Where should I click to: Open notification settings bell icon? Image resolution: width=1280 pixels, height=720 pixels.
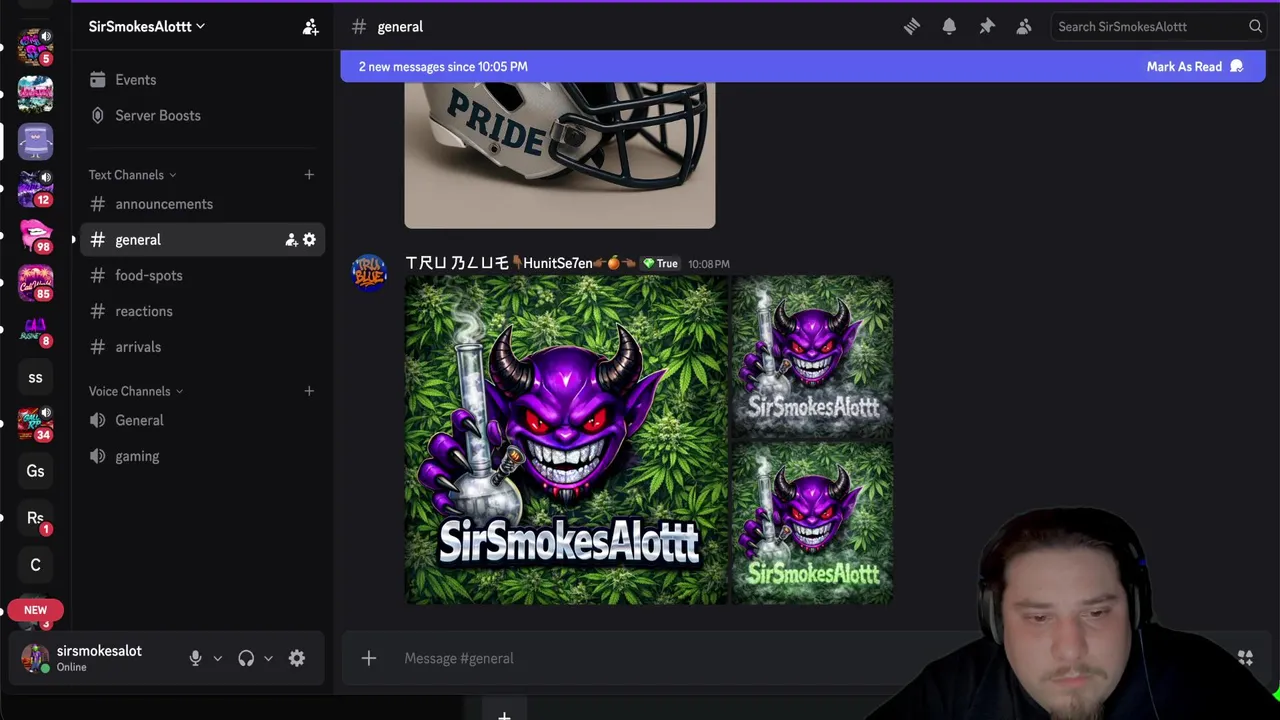pos(949,27)
